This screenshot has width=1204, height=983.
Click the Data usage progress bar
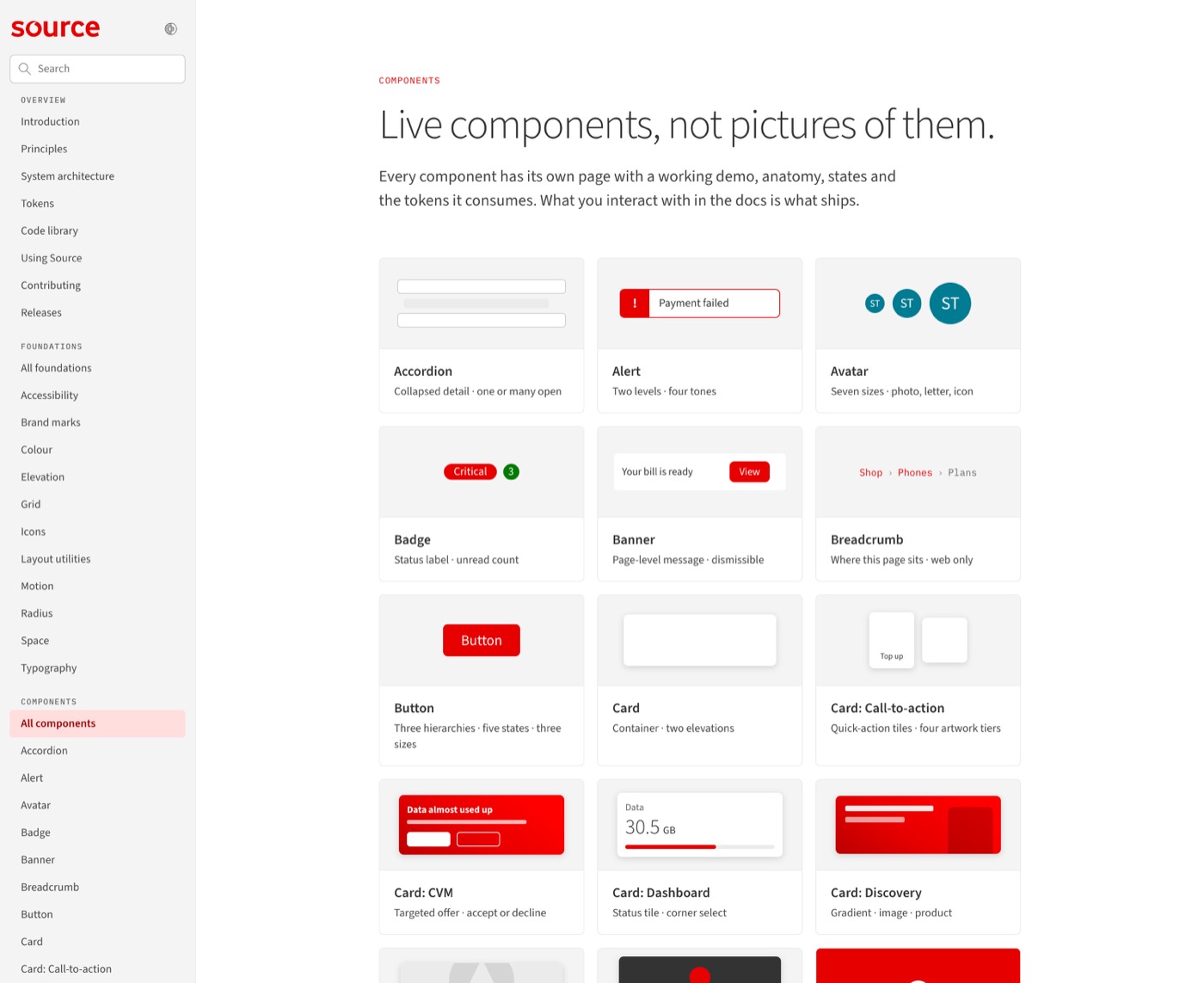[700, 847]
